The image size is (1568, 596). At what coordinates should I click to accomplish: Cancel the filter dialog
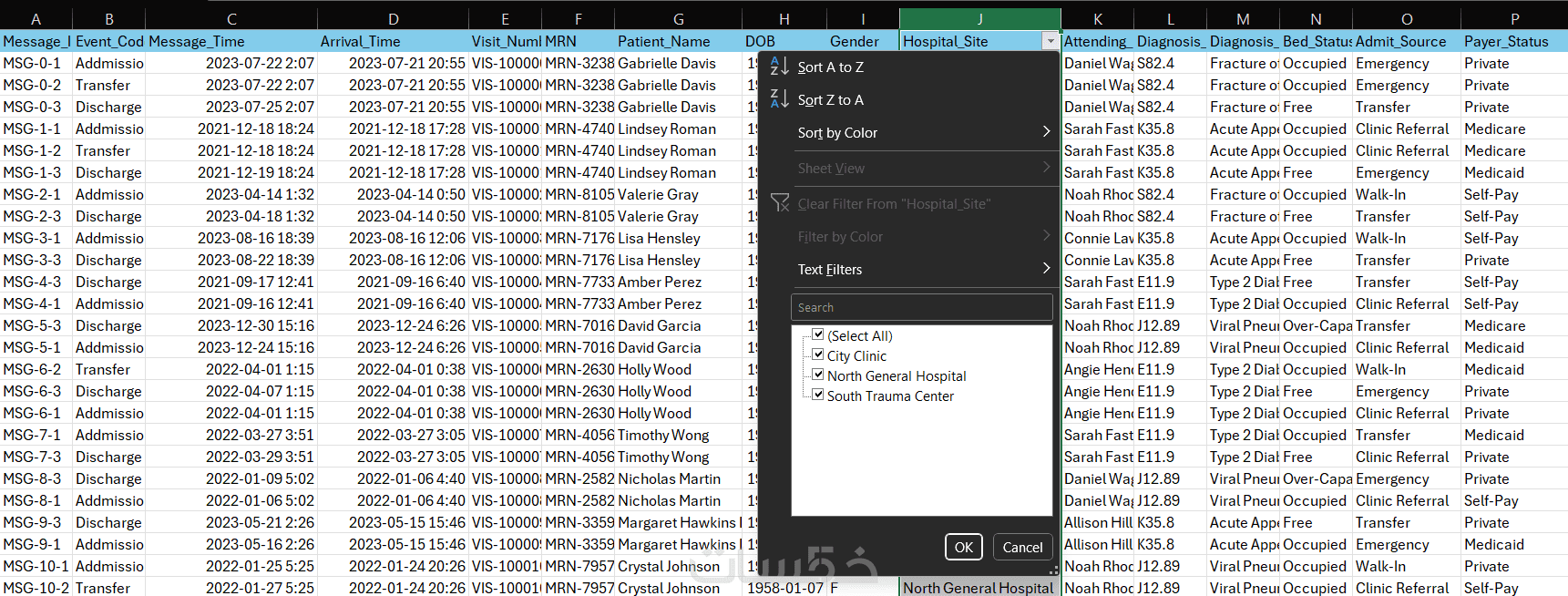pos(1022,547)
